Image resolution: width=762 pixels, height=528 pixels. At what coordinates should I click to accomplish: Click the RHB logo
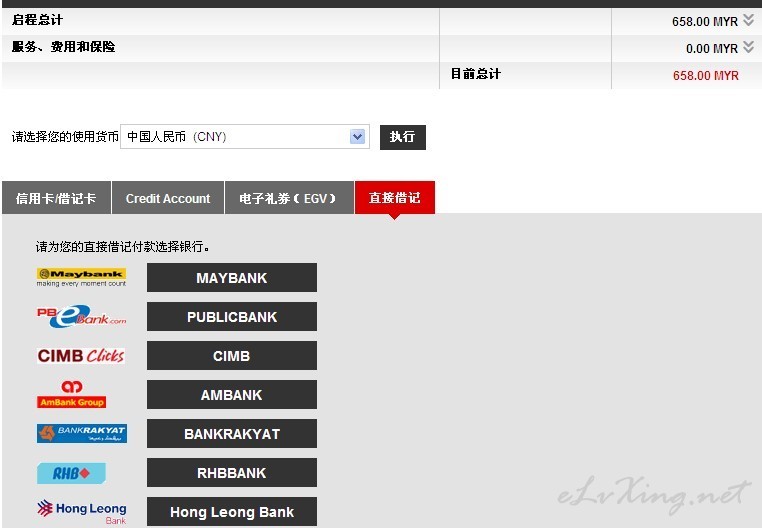[71, 473]
